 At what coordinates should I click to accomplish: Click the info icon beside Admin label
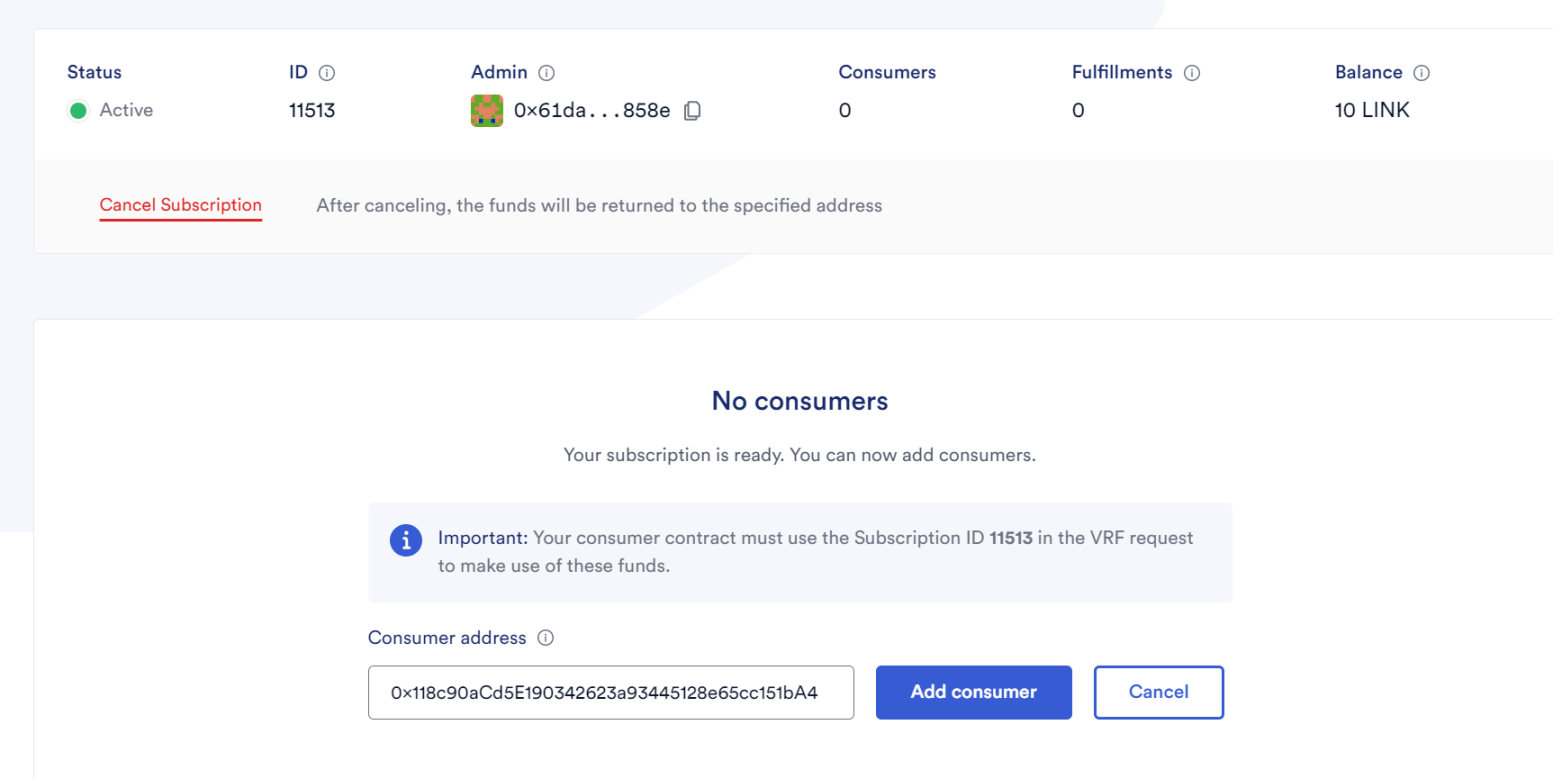[x=546, y=73]
